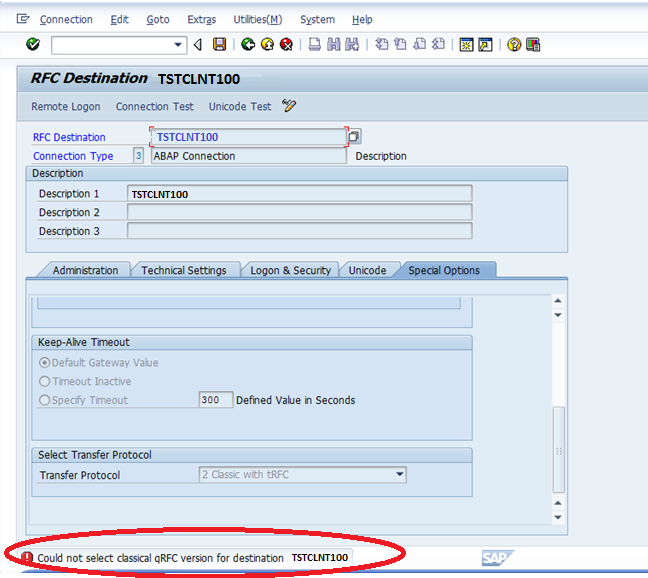Select Default Gateway Value radio button
648x578 pixels.
click(45, 362)
